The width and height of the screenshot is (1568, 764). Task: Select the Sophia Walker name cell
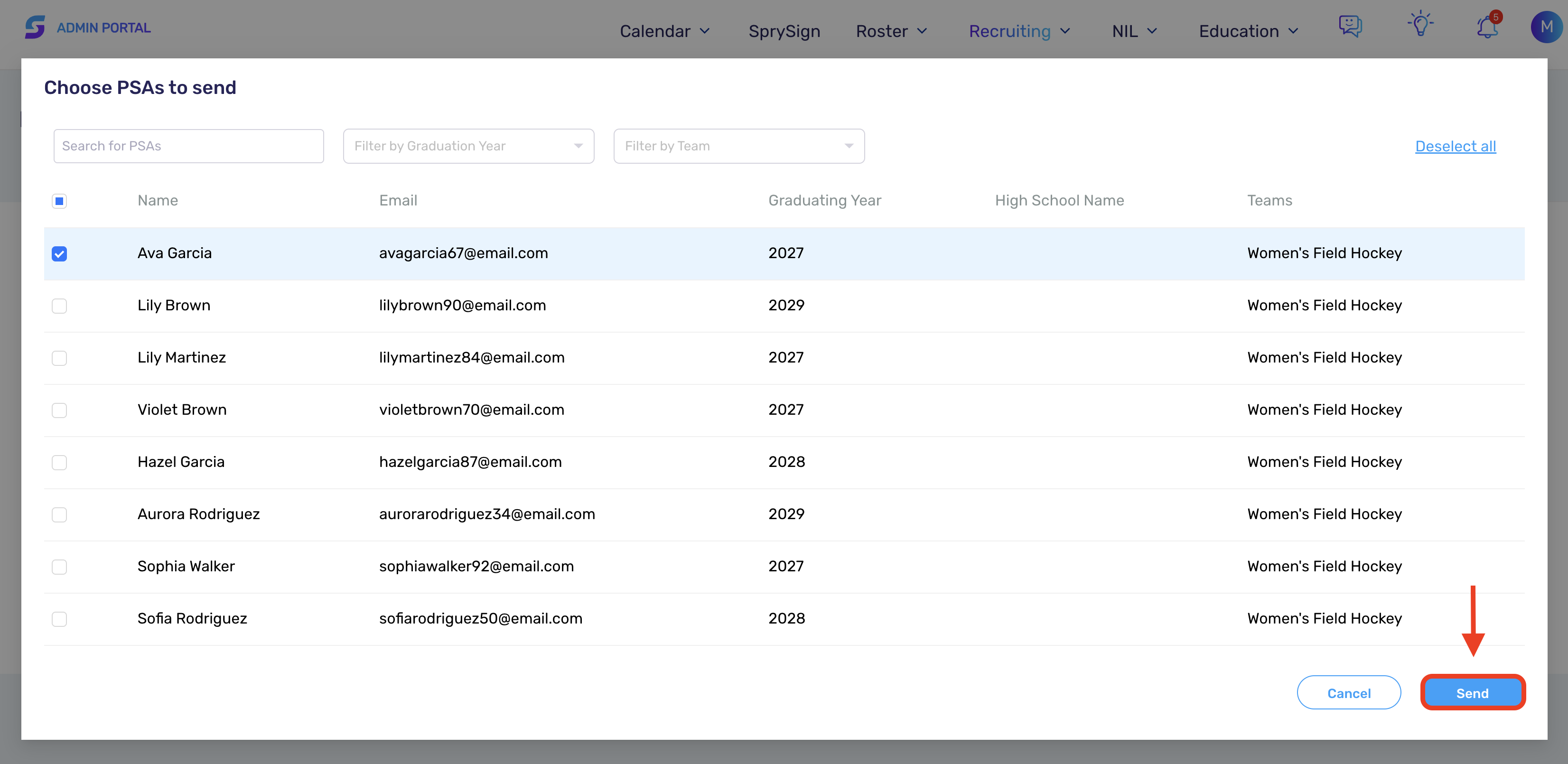(x=186, y=567)
